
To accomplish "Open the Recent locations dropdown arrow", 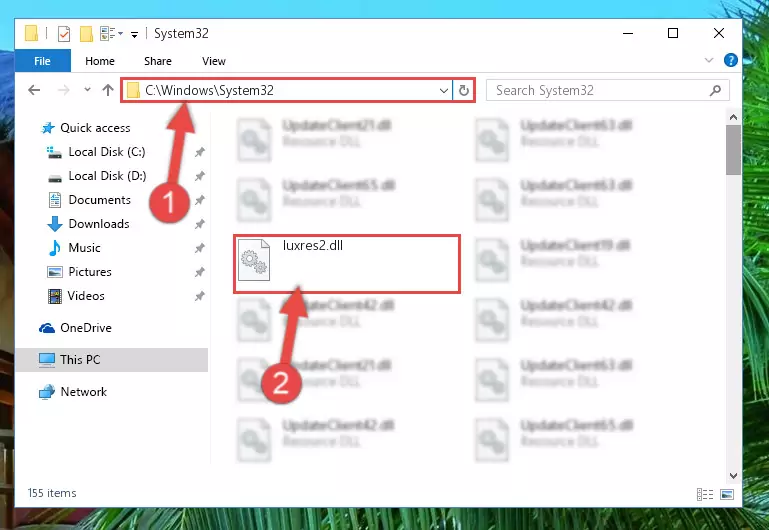I will [87, 90].
